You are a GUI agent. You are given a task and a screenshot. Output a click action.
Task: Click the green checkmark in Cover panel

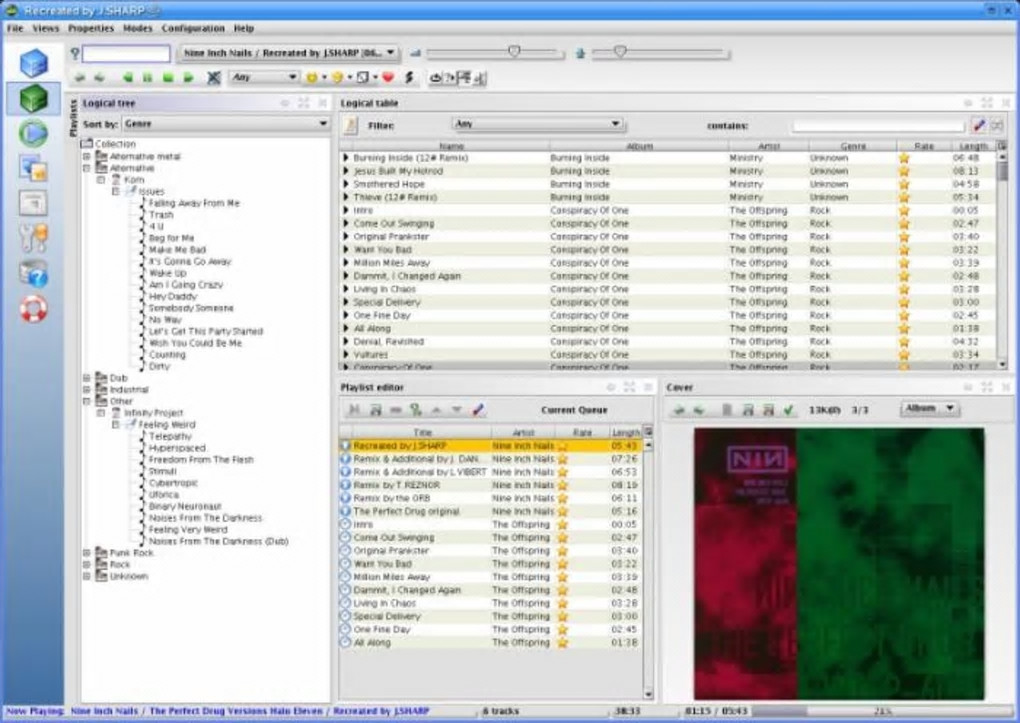point(788,409)
